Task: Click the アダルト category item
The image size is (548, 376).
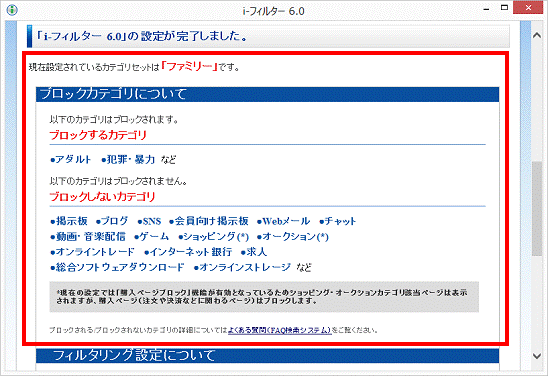Action: (71, 159)
